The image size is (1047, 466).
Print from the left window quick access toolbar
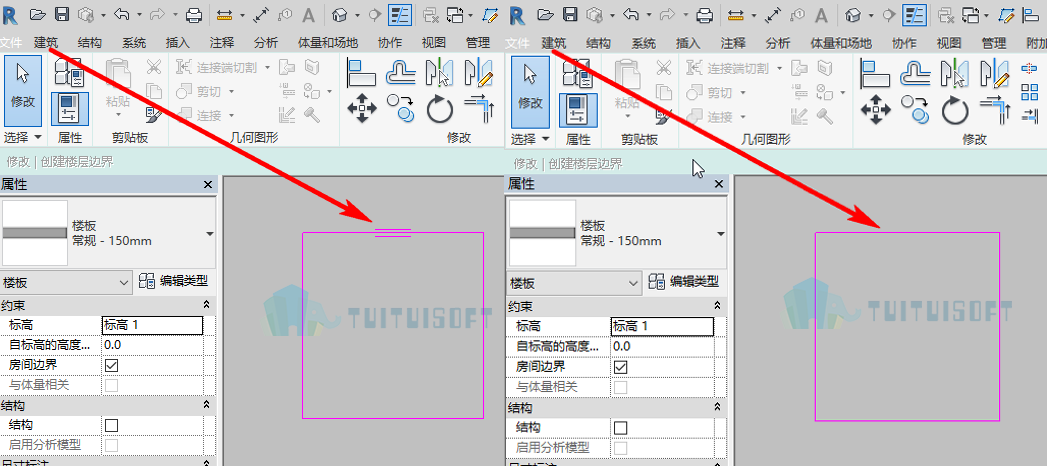point(193,14)
